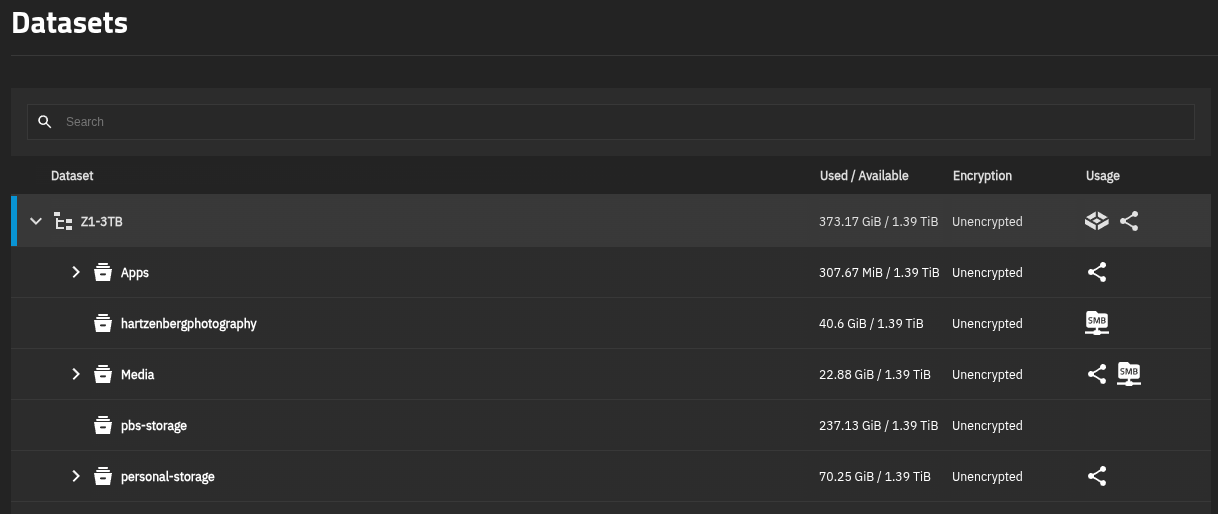Screen dimensions: 1218x514
Task: Expand the Media dataset
Action: click(76, 374)
